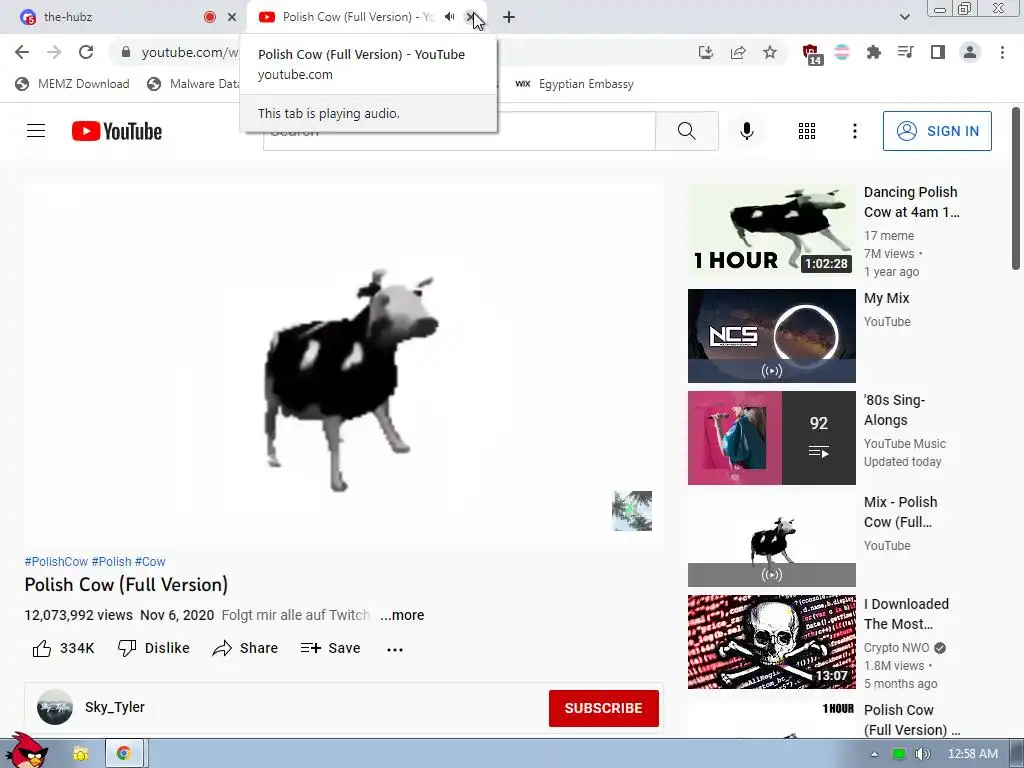1024x768 pixels.
Task: Search with voice using the microphone icon
Action: [x=746, y=131]
